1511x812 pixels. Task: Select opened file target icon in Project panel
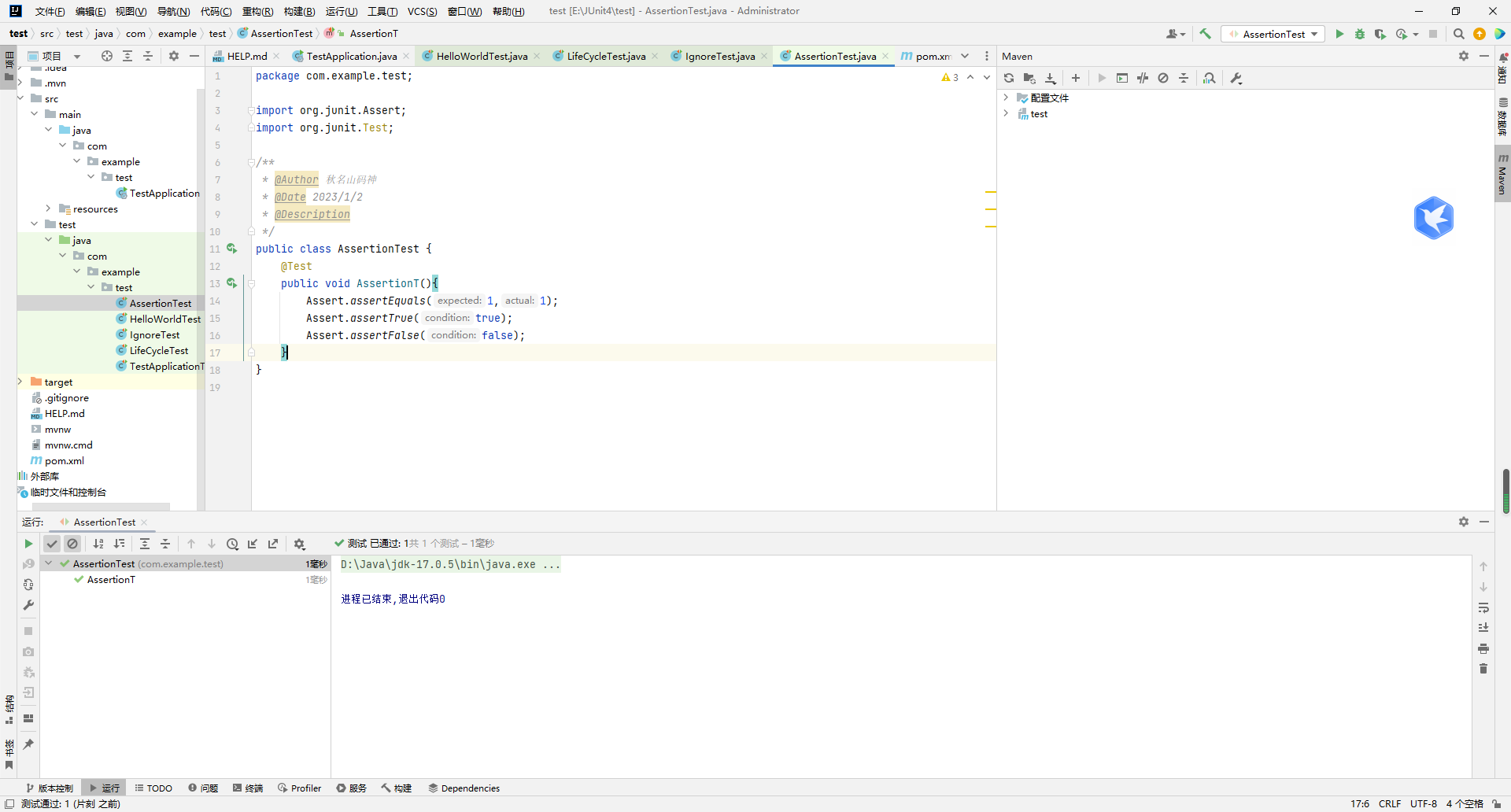107,56
